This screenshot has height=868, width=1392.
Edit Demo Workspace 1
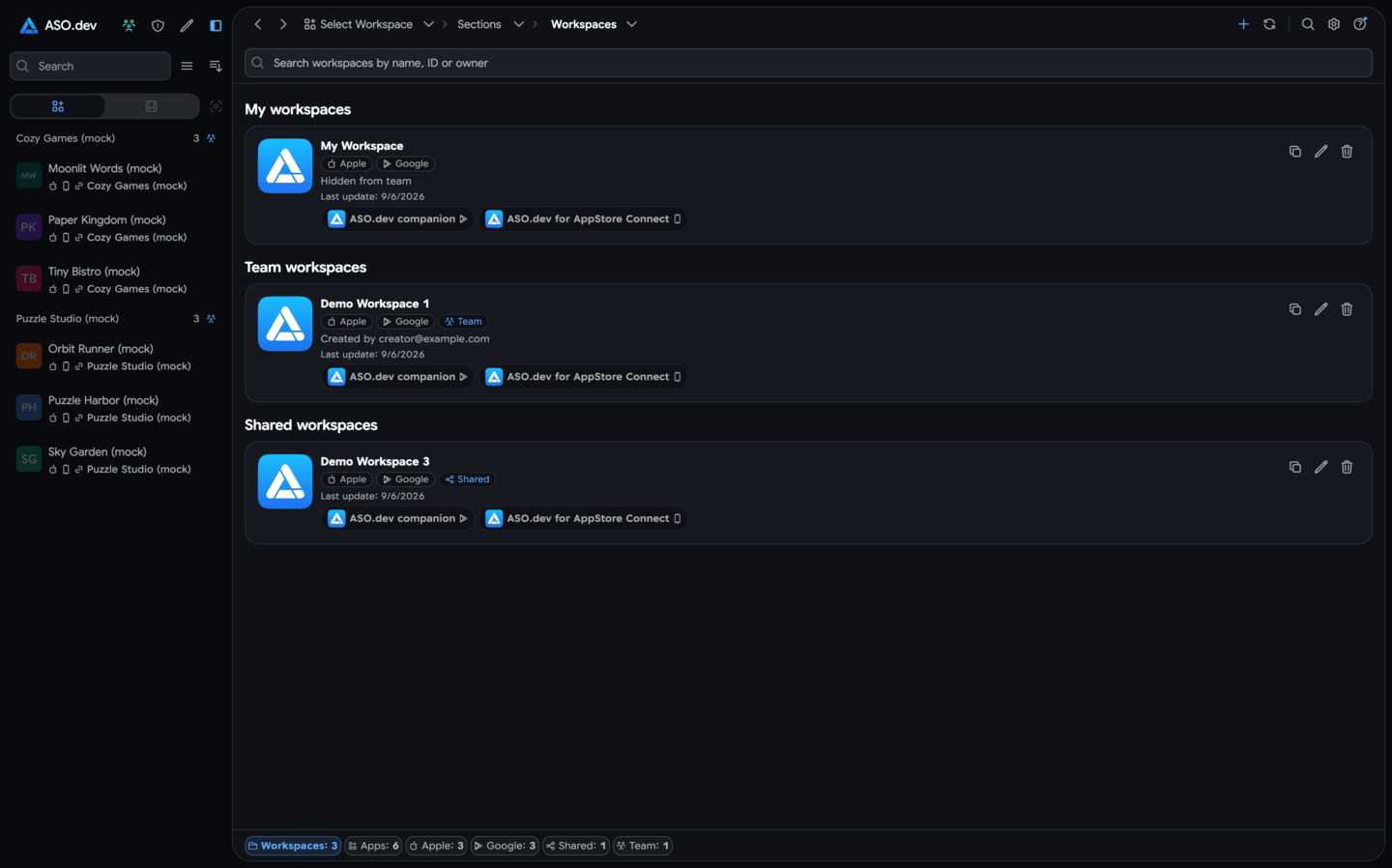pos(1320,309)
